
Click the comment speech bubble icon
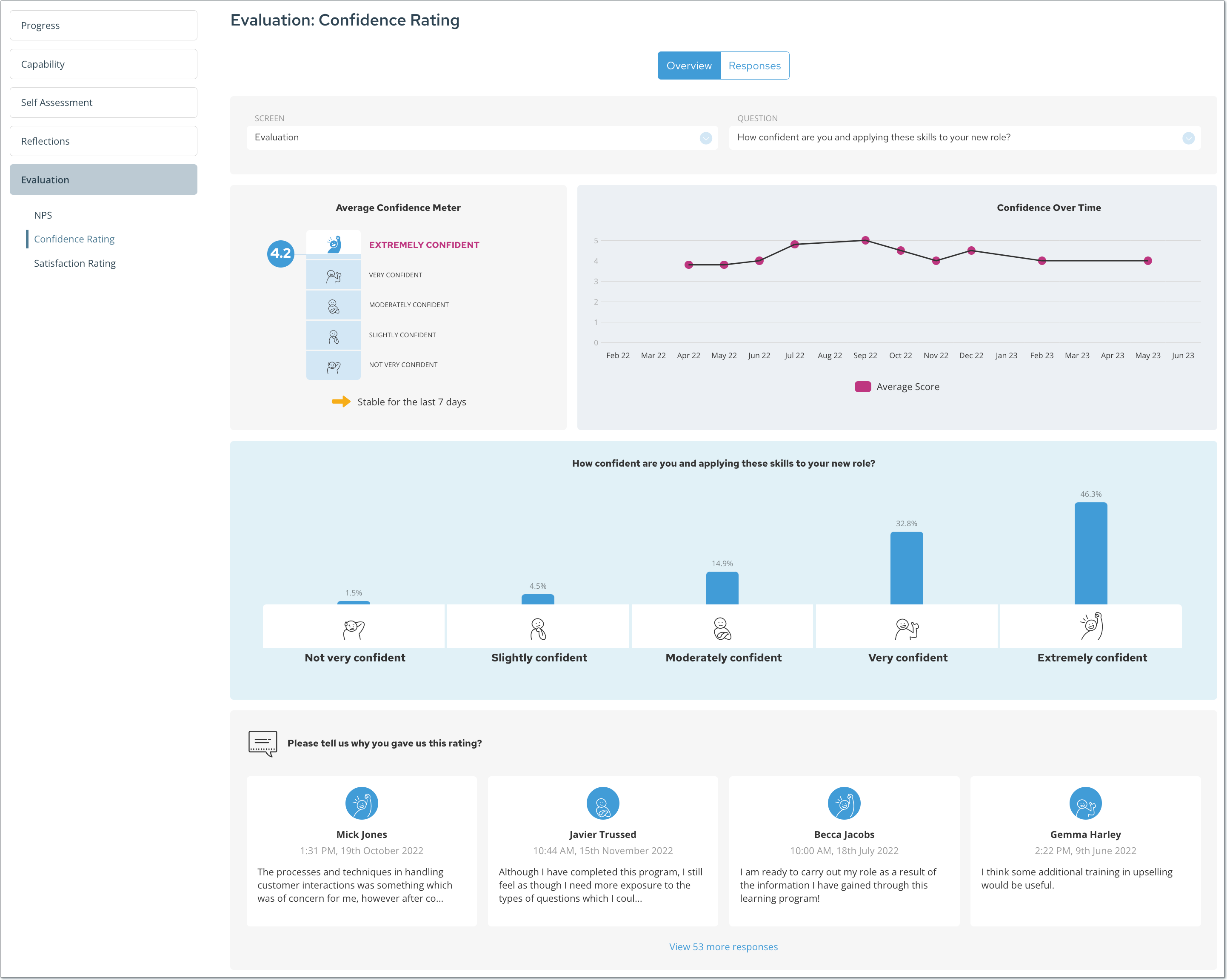click(x=263, y=743)
